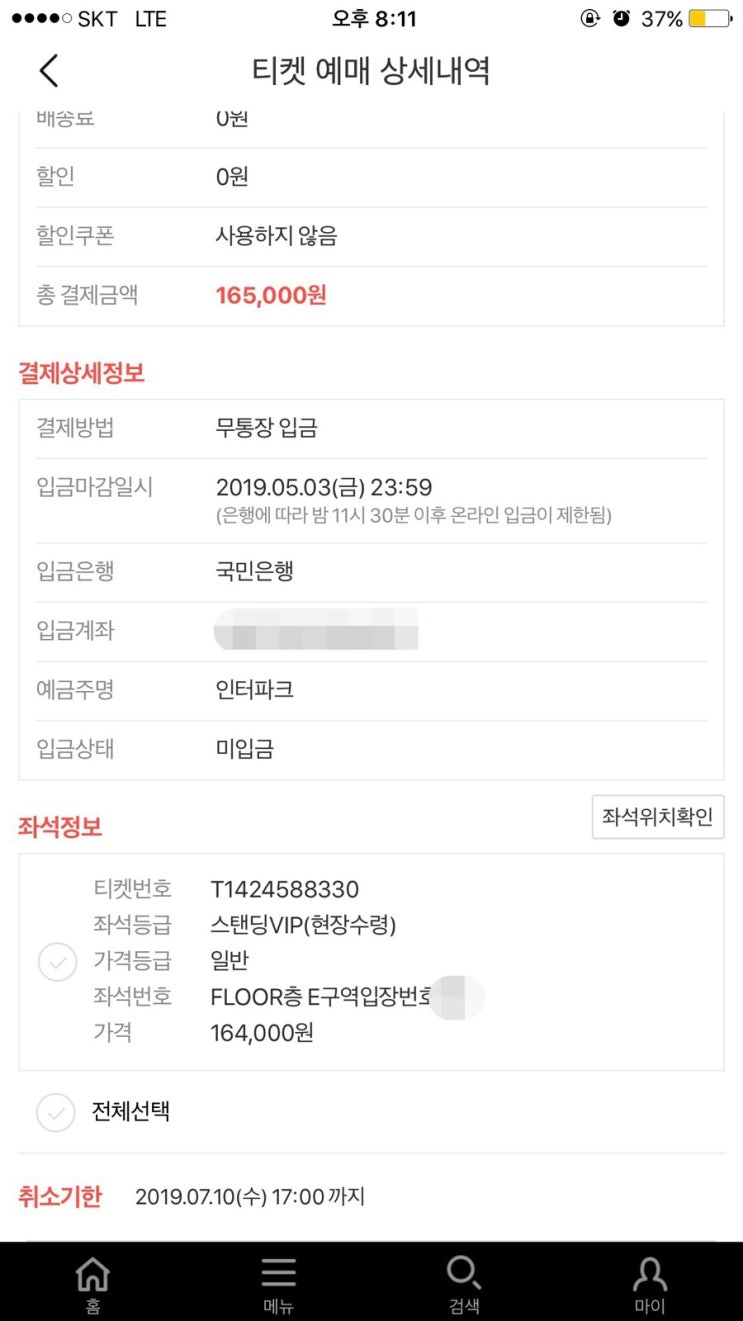Toggle the 전체선택 select-all checkbox
743x1321 pixels.
pos(56,1112)
